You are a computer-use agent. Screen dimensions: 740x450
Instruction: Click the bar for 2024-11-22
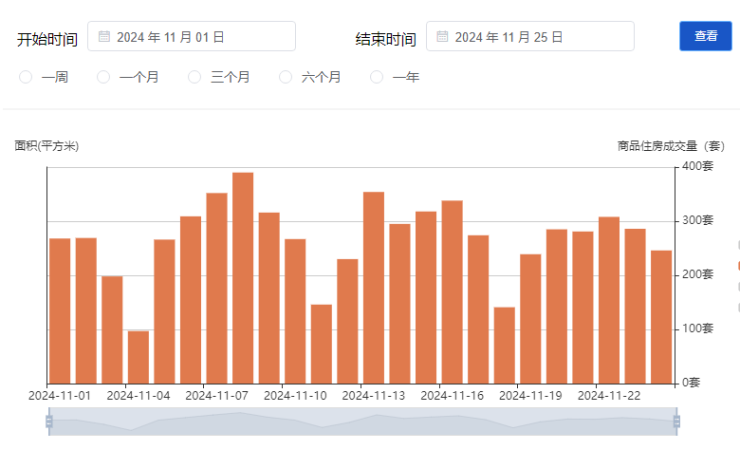pyautogui.click(x=609, y=300)
